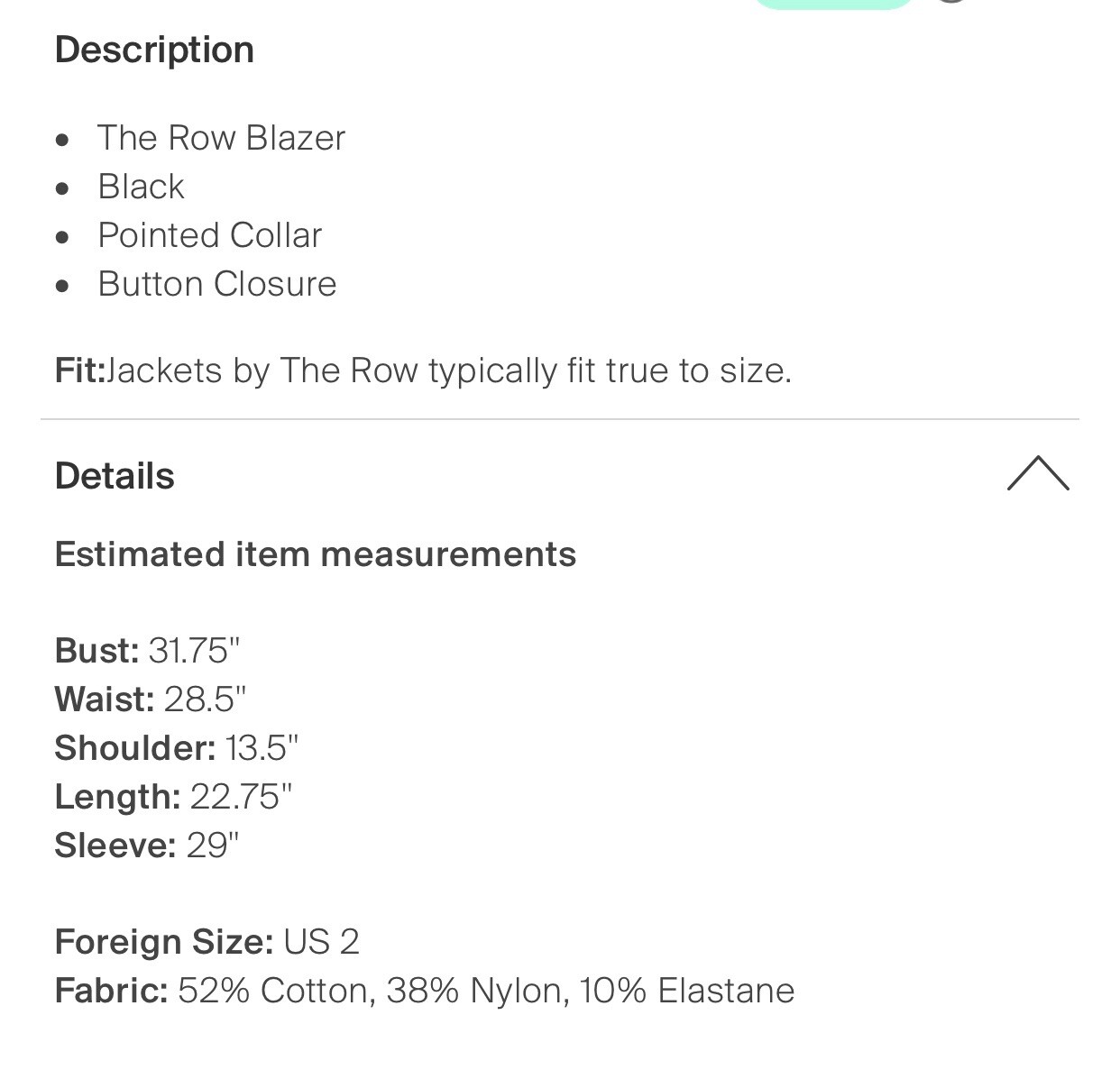Screen dimensions: 1120x1088
Task: Click the fit note about The Row jackets
Action: tap(424, 370)
